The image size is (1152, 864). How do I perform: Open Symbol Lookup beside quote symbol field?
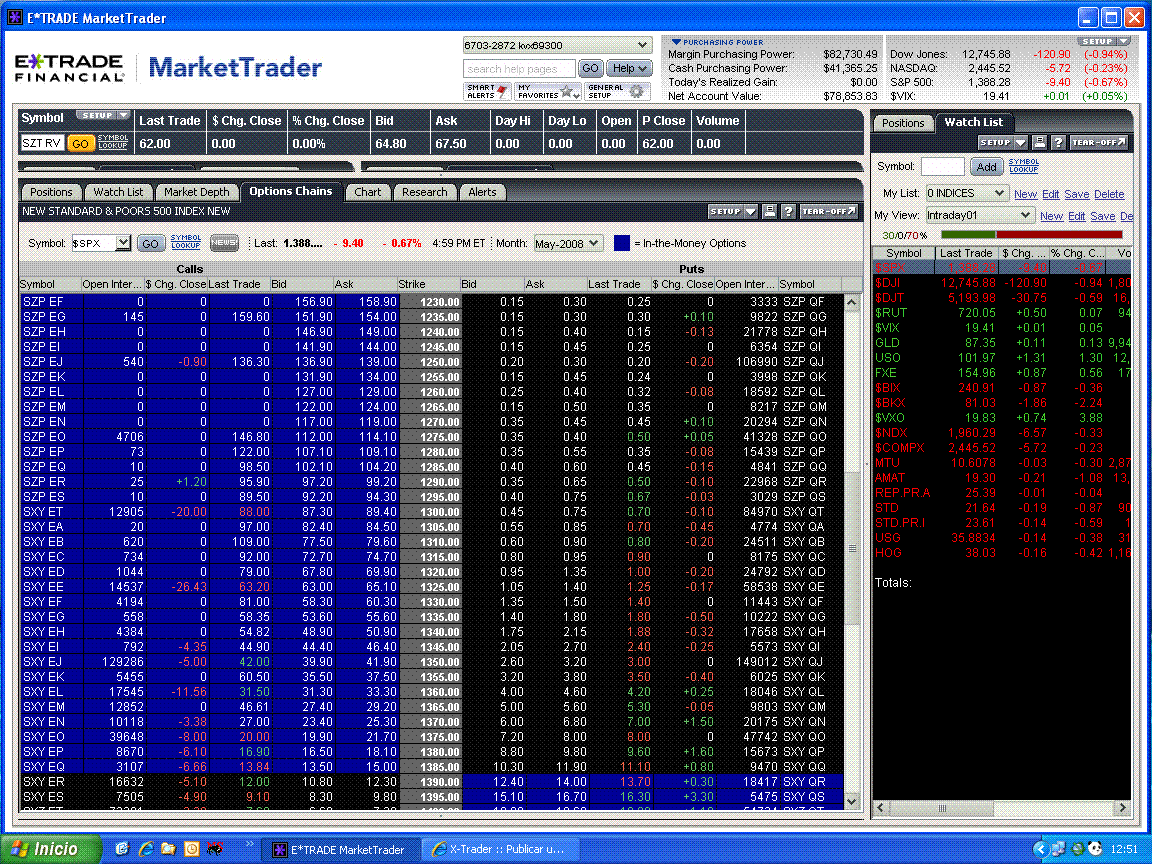click(x=112, y=142)
